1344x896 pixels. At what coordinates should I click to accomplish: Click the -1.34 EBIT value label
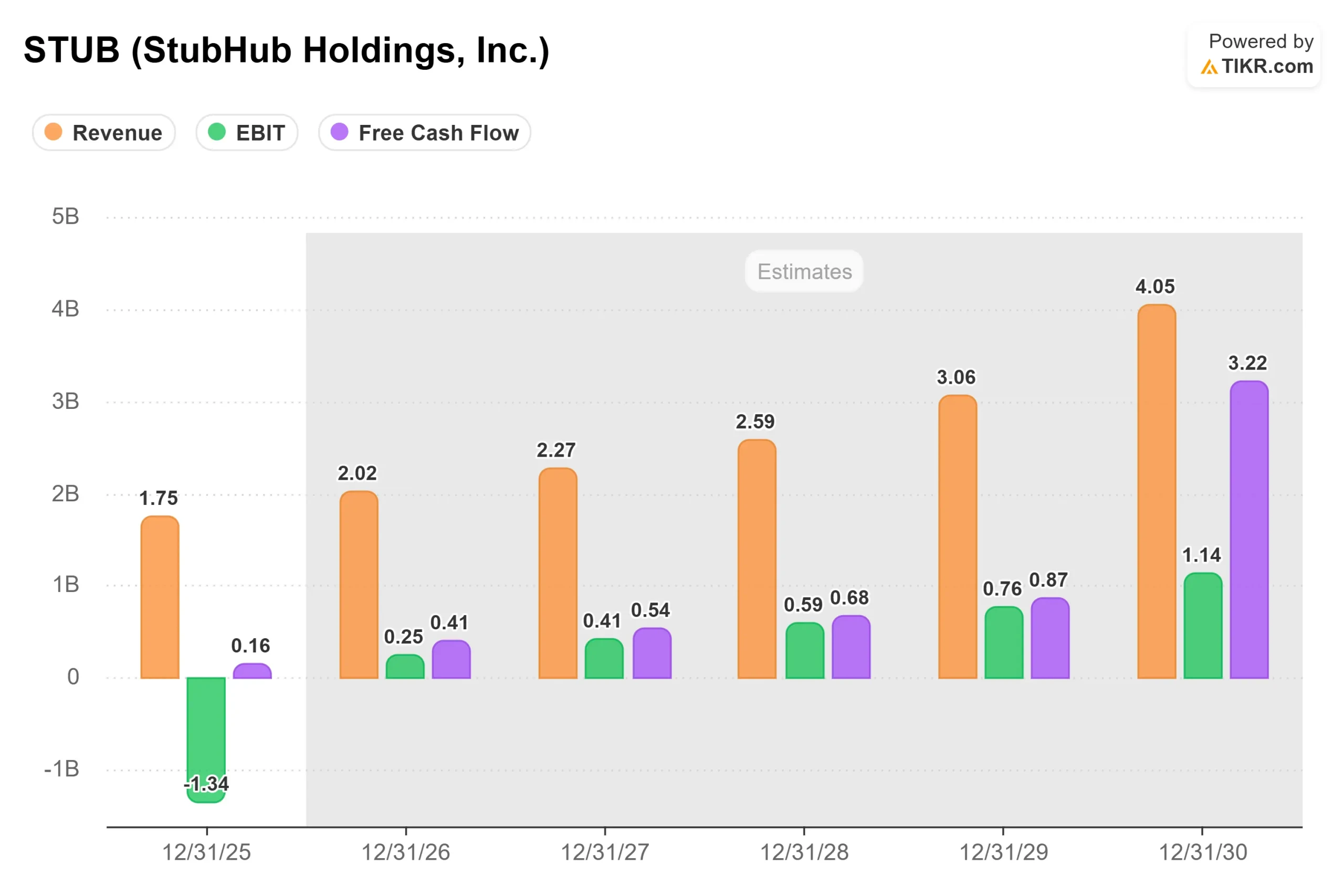[206, 784]
